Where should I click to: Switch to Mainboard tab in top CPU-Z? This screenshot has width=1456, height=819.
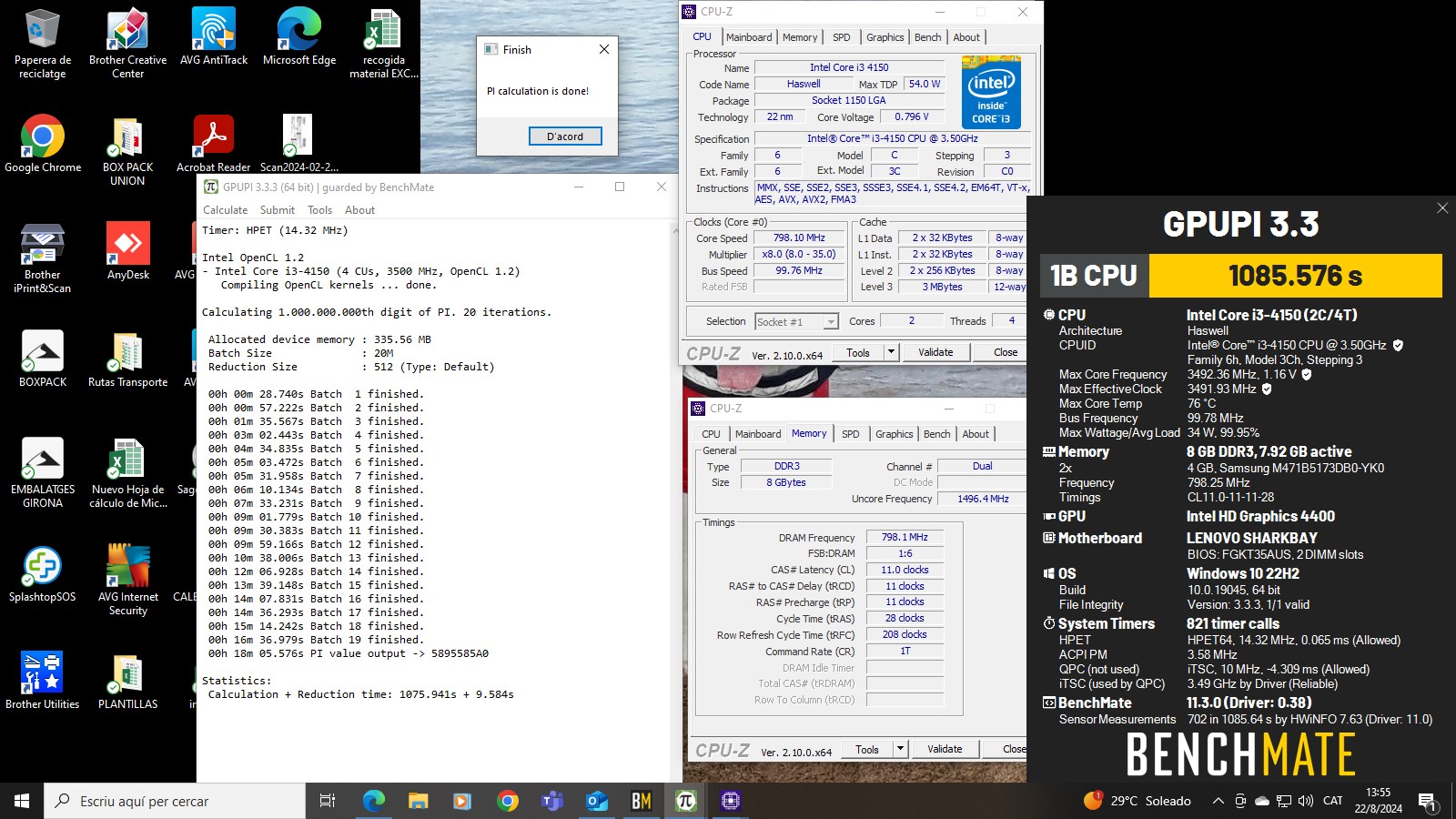749,37
